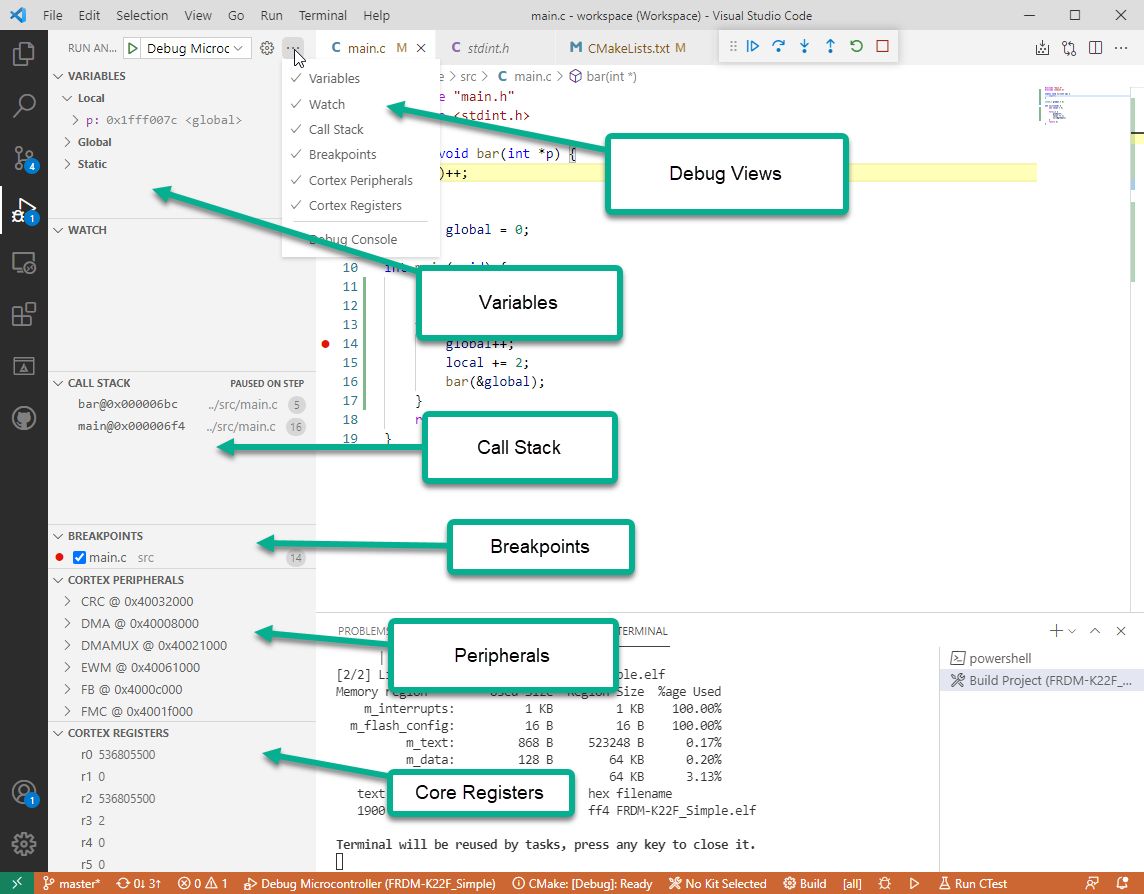Open the Terminal menu
The image size is (1144, 894).
point(322,15)
